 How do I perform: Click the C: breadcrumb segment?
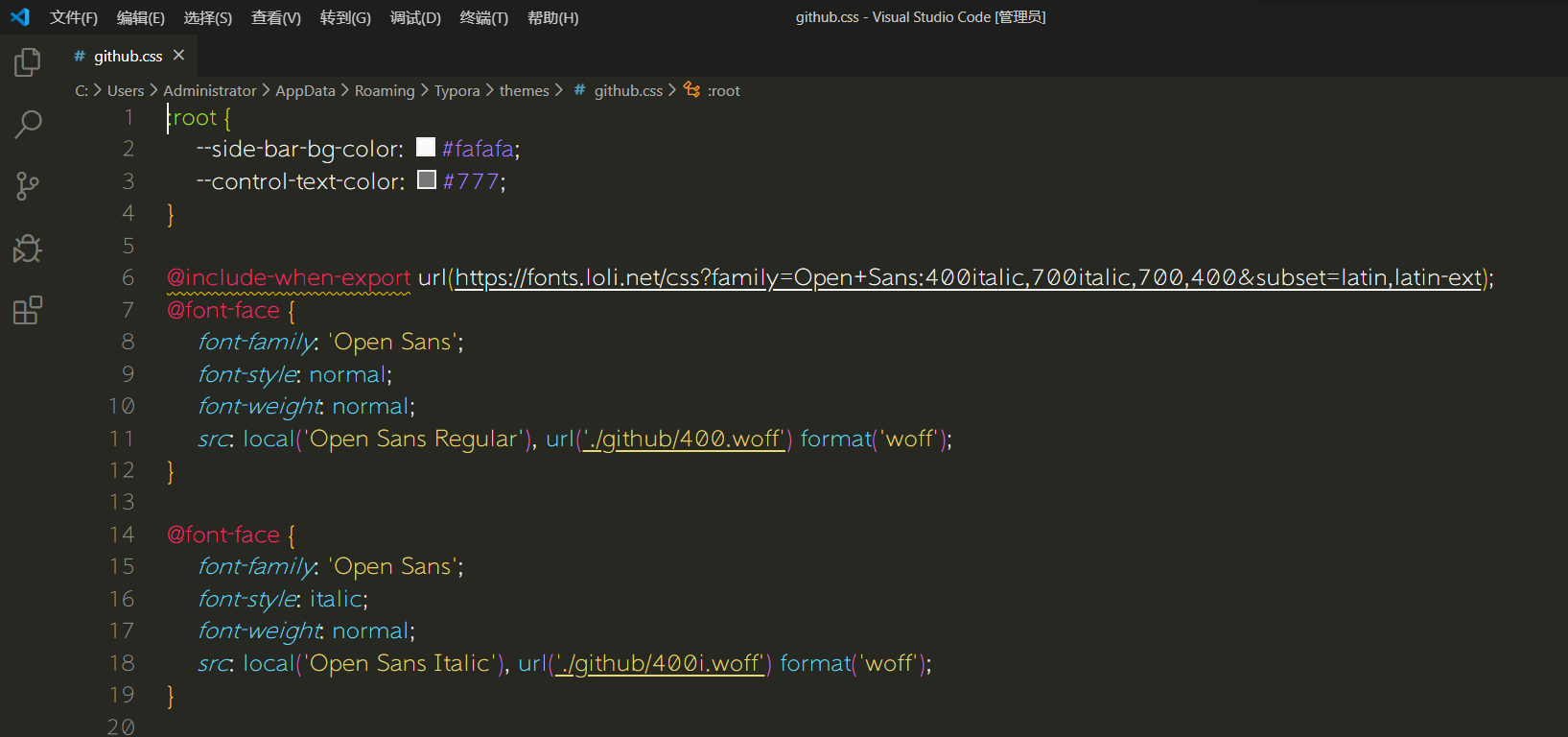[x=82, y=90]
